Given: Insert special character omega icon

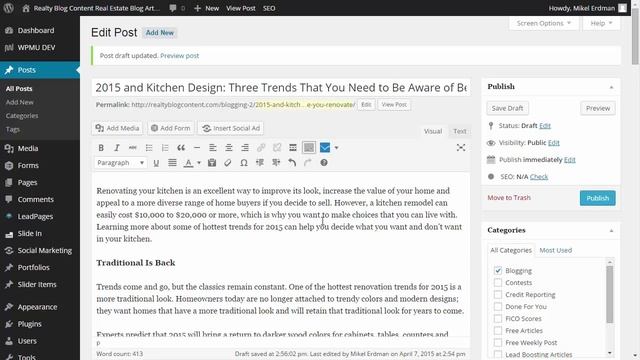Looking at the screenshot, I should 244,163.
